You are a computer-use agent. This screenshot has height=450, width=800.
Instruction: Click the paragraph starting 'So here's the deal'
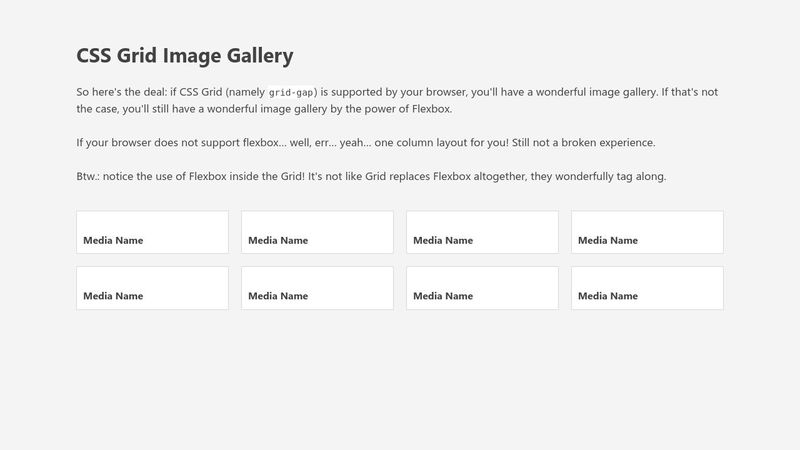pyautogui.click(x=397, y=100)
